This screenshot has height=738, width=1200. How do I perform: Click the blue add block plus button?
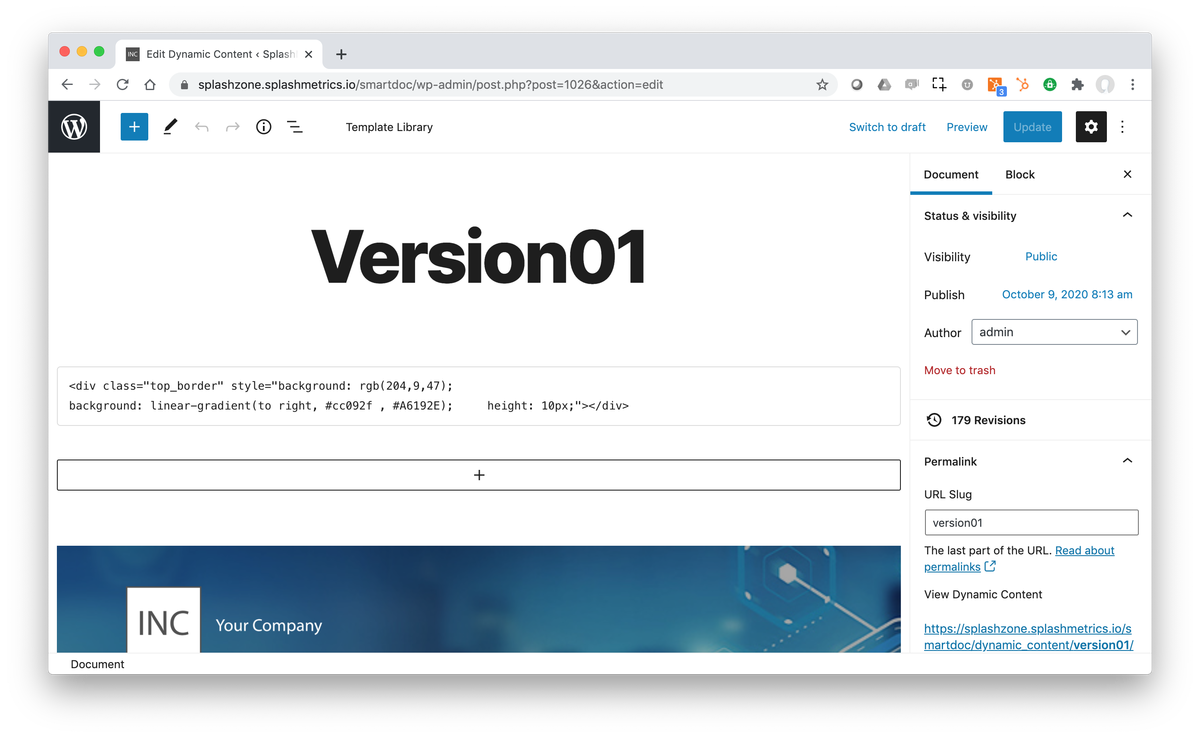[134, 127]
